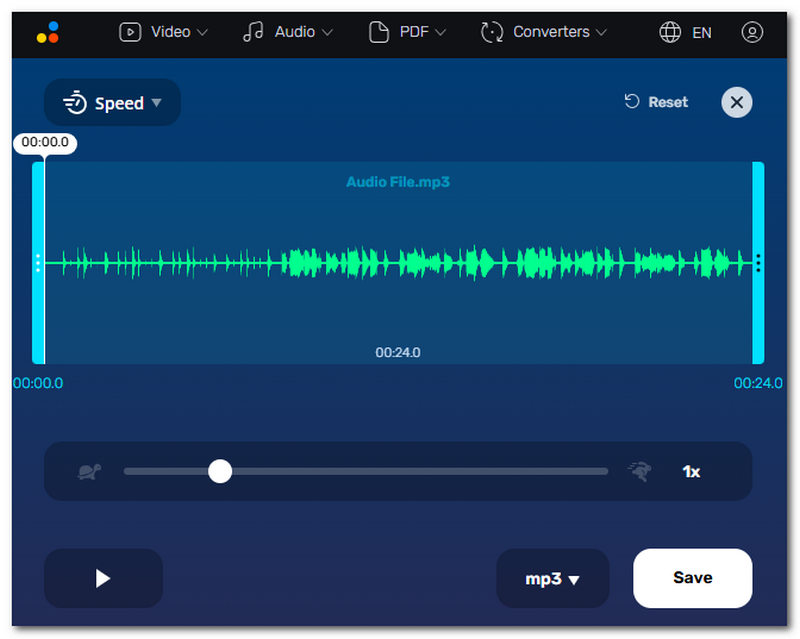
Task: Open the Video menu
Action: [x=163, y=32]
